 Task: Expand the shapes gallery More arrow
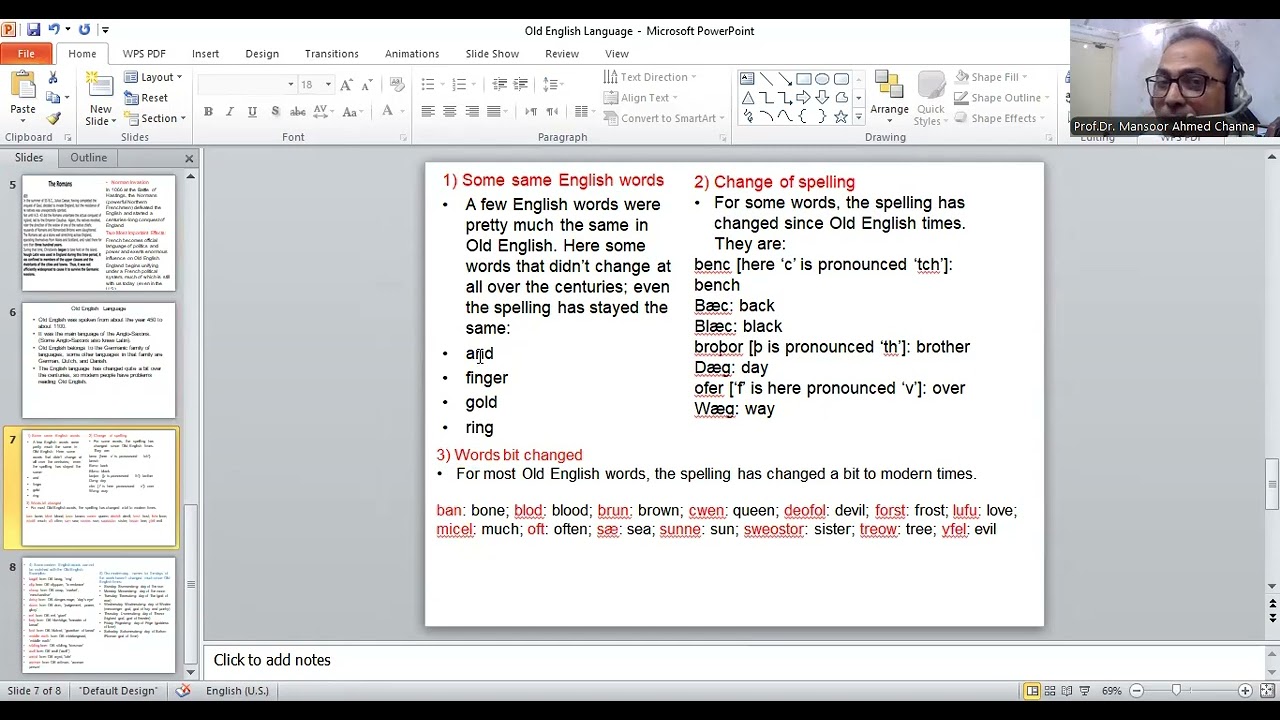click(x=858, y=117)
